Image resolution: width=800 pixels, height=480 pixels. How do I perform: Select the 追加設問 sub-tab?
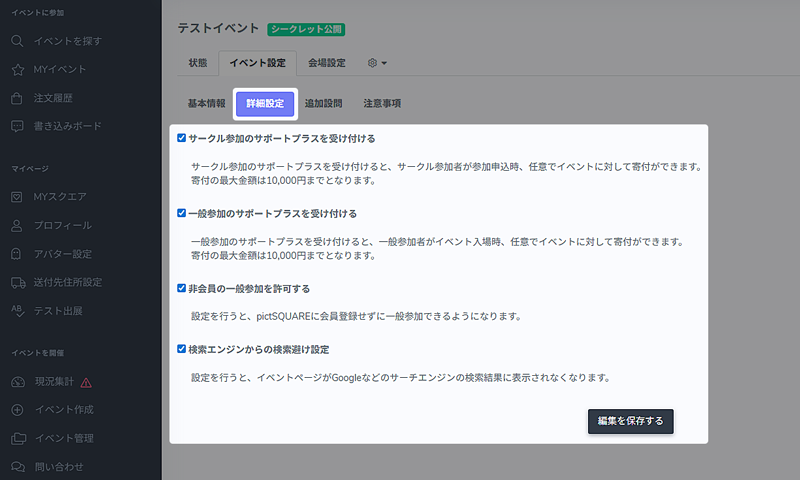coord(323,103)
